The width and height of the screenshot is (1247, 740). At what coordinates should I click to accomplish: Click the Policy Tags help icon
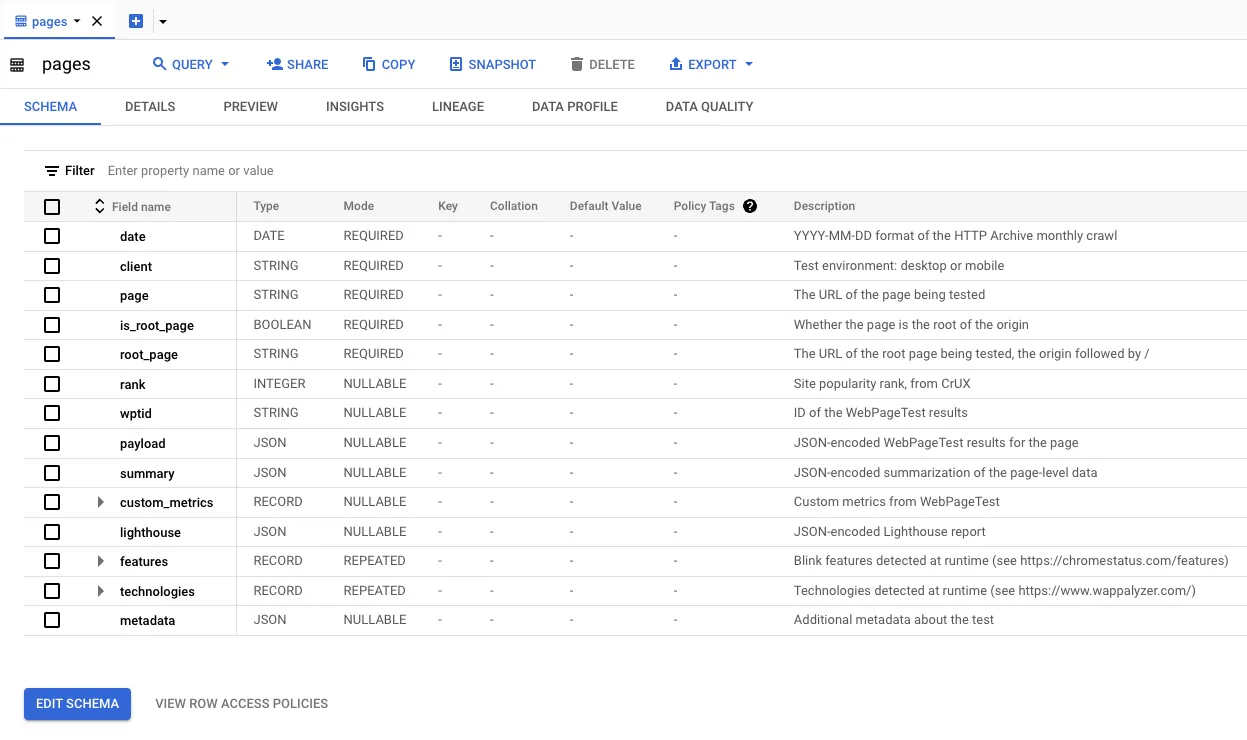[x=750, y=205]
